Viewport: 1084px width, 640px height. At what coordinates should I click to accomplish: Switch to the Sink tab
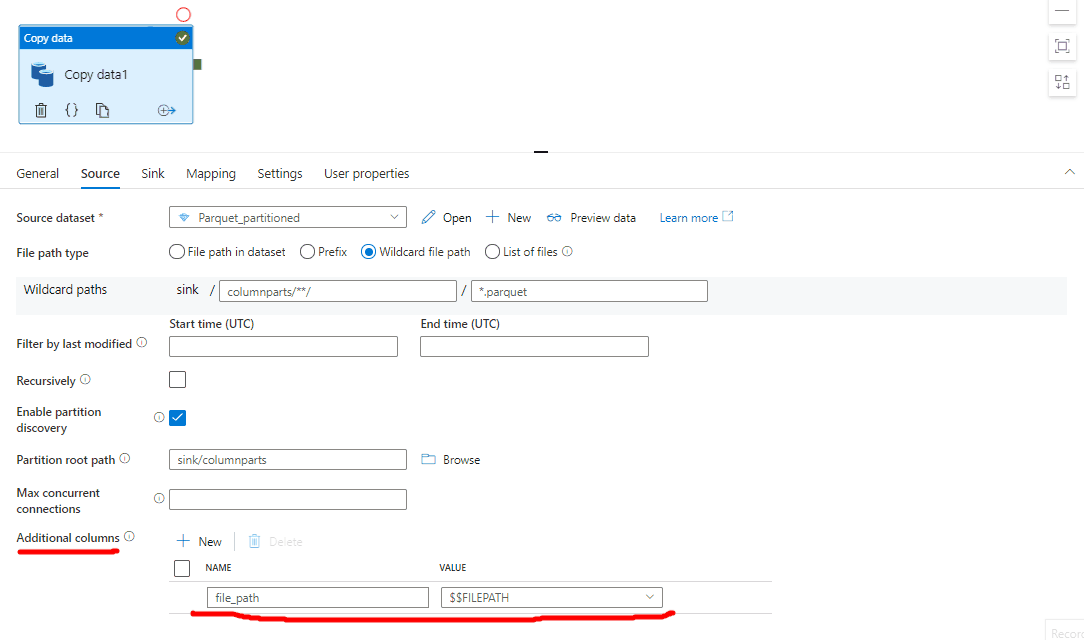pyautogui.click(x=152, y=173)
